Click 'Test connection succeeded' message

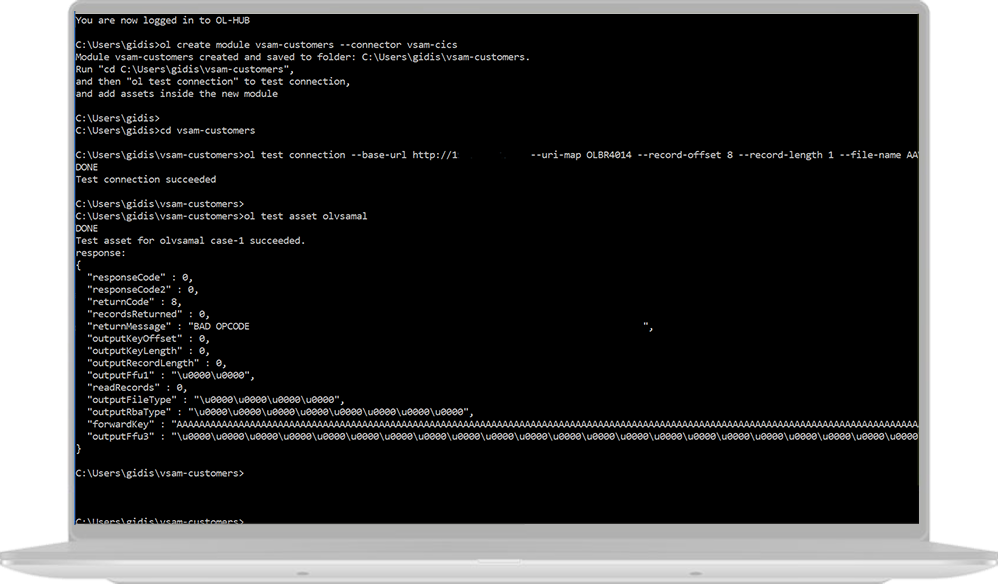point(146,179)
